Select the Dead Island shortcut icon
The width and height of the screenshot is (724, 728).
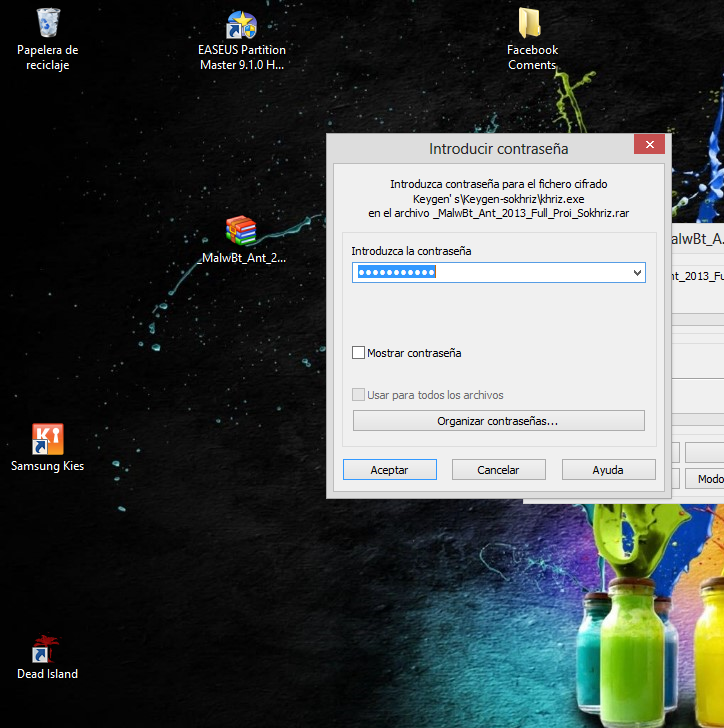[x=46, y=649]
